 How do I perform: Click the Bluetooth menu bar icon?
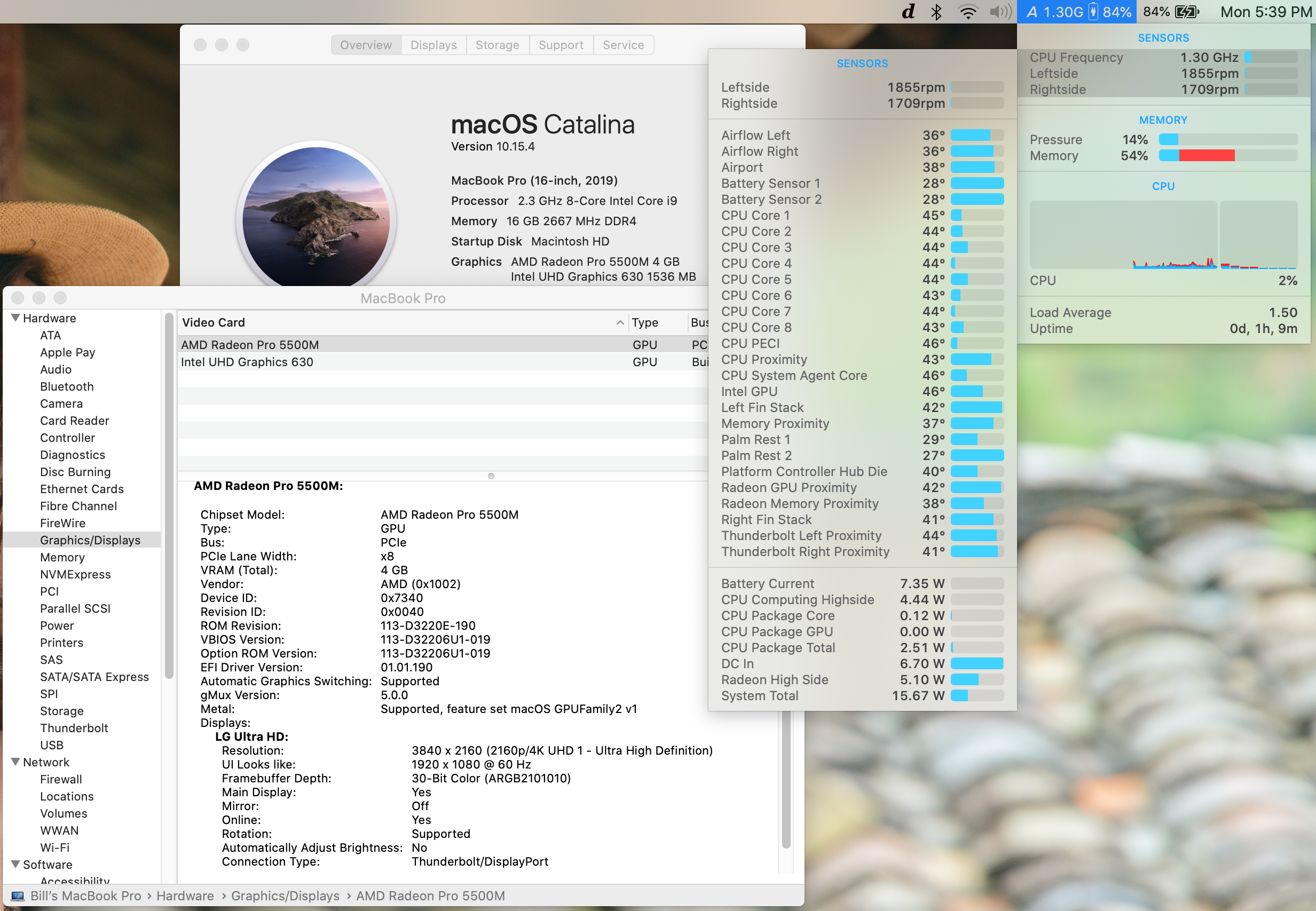936,12
